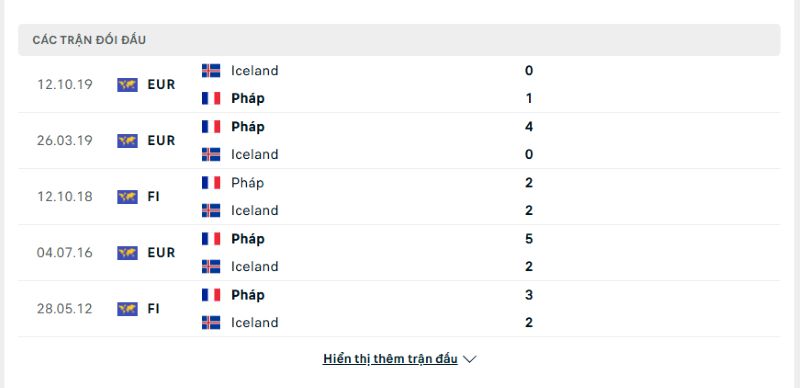Screen dimensions: 800x388
Task: Click competition icon beside 04.07.16
Action: 127,253
